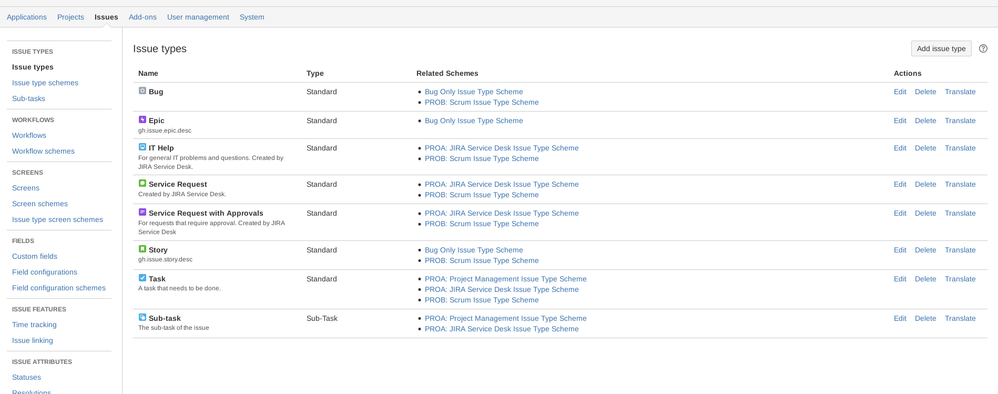Click the Sub-task issue type icon
Screen dimensions: 998x394
[x=143, y=318]
